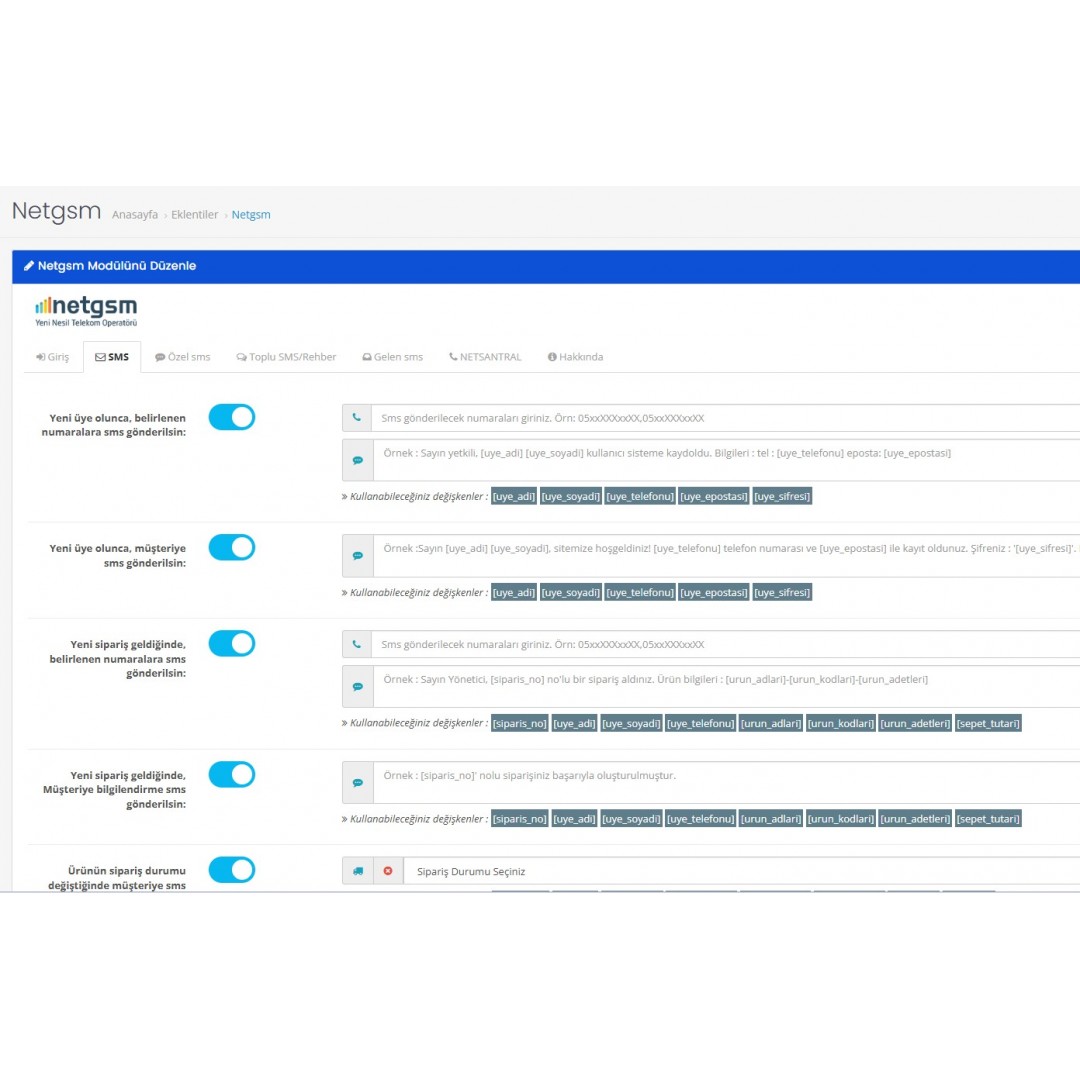Insert the [uye_telefonu] variable tag

(x=640, y=495)
